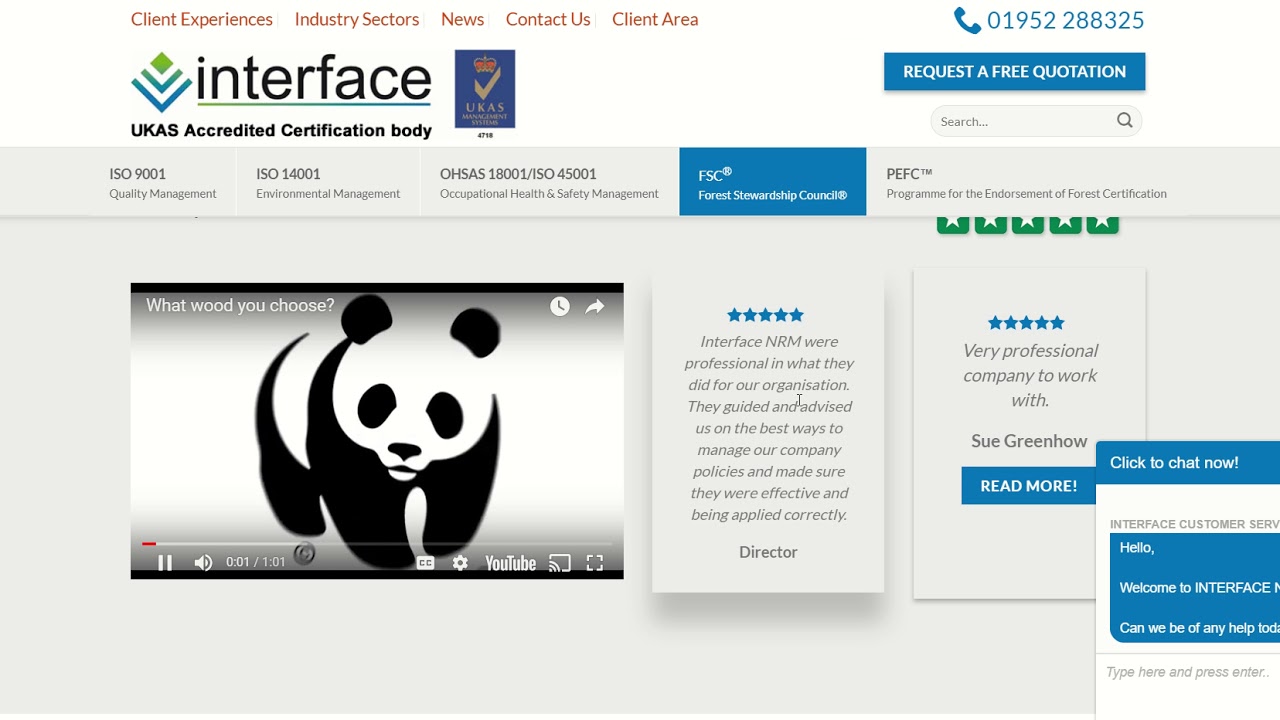The image size is (1280, 720).
Task: Click the phone number 01952 288325
Action: coord(1066,20)
